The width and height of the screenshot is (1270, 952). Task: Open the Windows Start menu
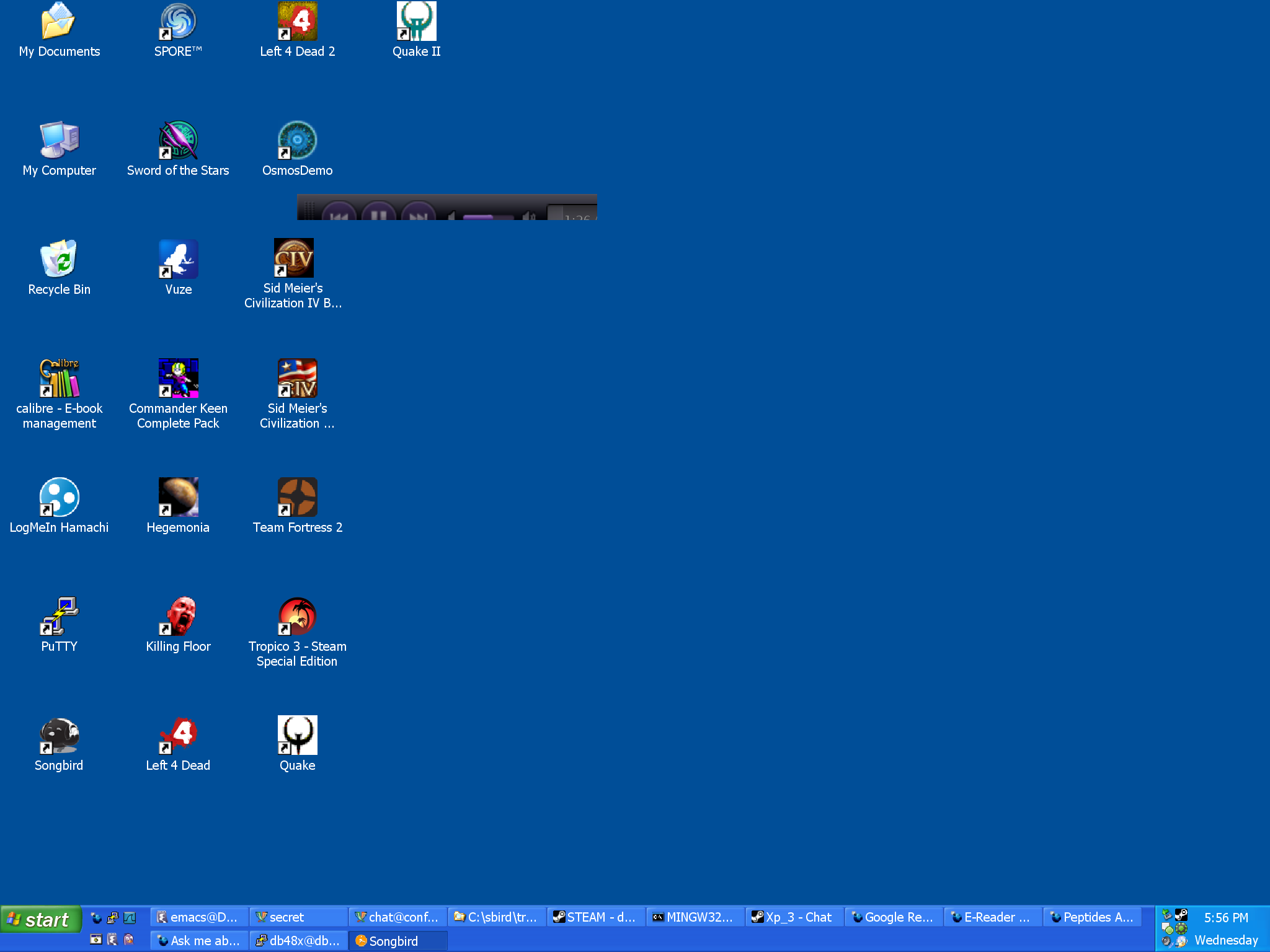coord(41,919)
